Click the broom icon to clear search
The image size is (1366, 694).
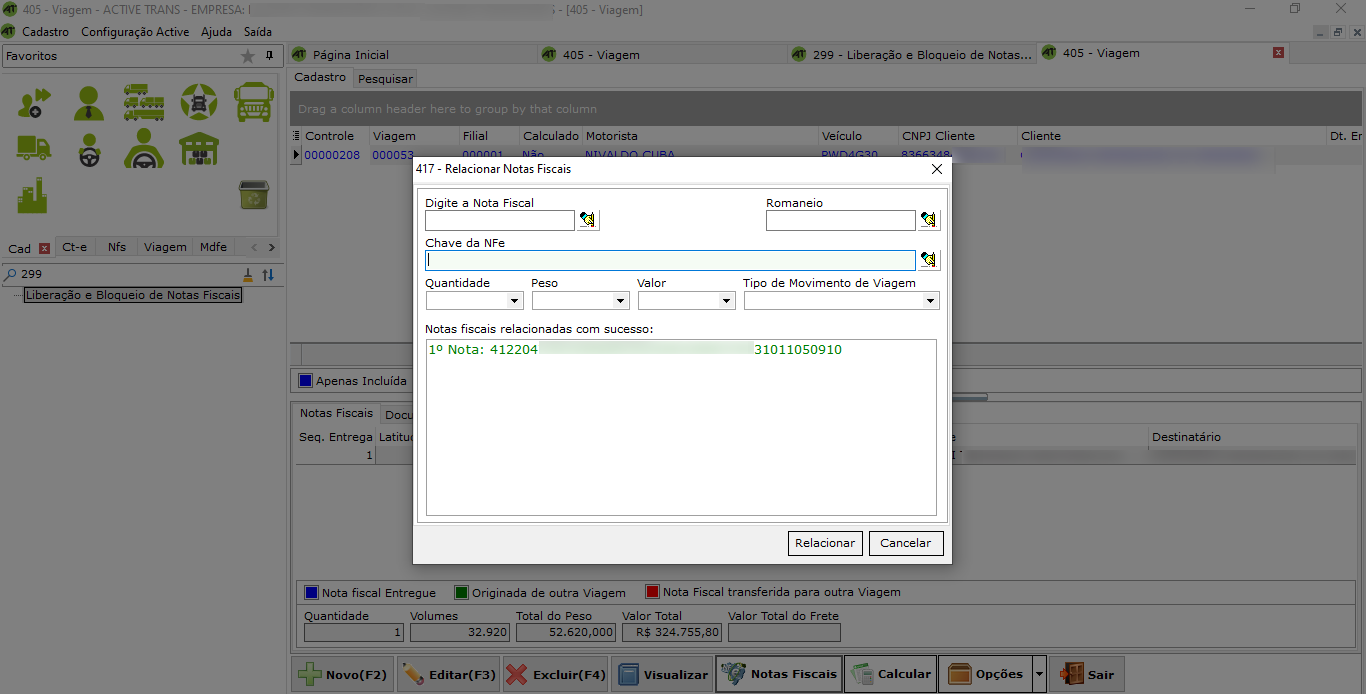248,275
